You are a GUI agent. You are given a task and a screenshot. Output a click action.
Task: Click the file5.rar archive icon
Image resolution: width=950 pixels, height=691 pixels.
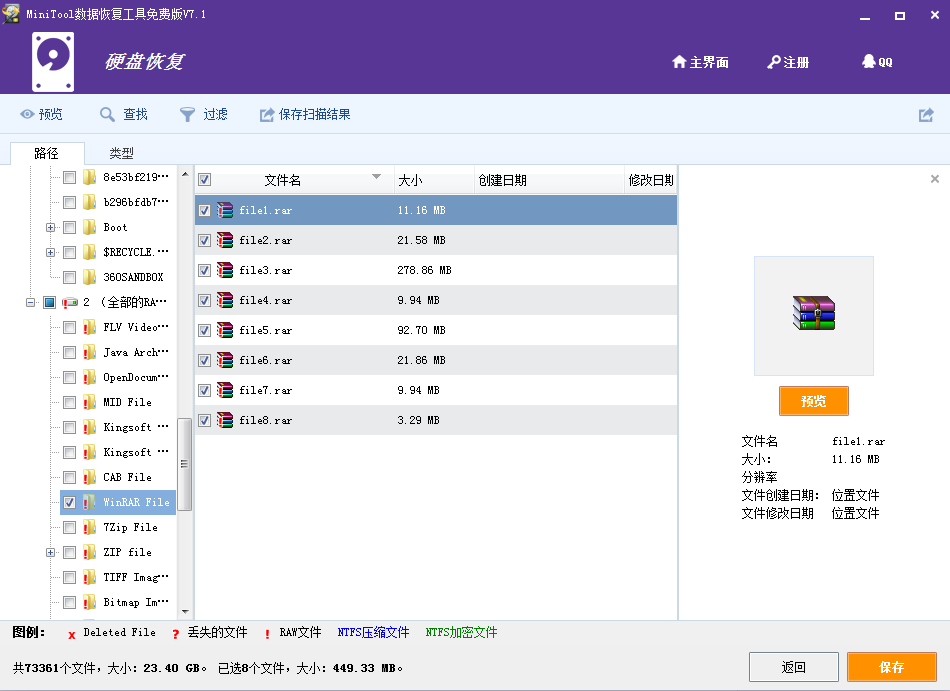point(225,330)
